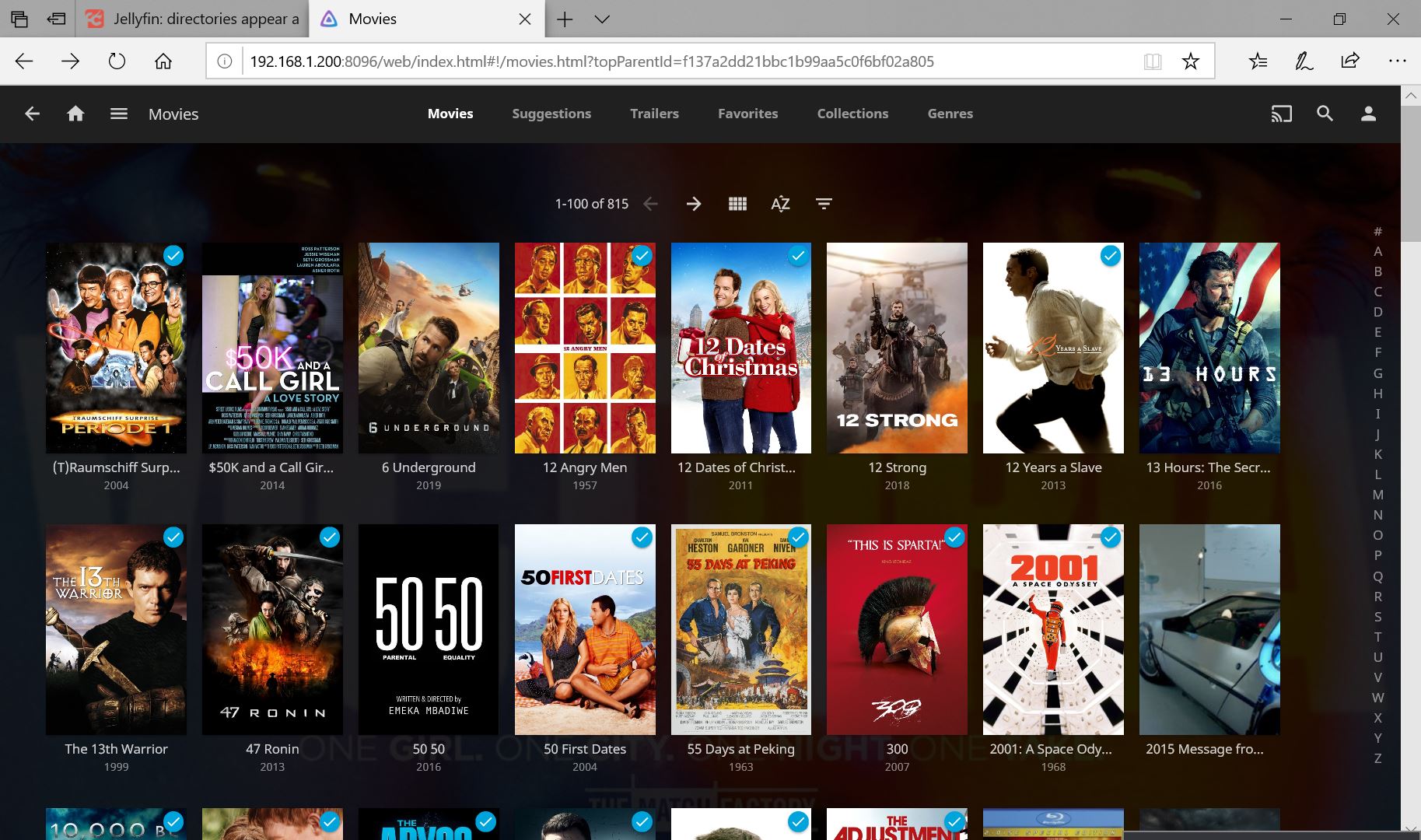Image resolution: width=1421 pixels, height=840 pixels.
Task: Jump to letter S in alphabet picker
Action: (x=1377, y=617)
